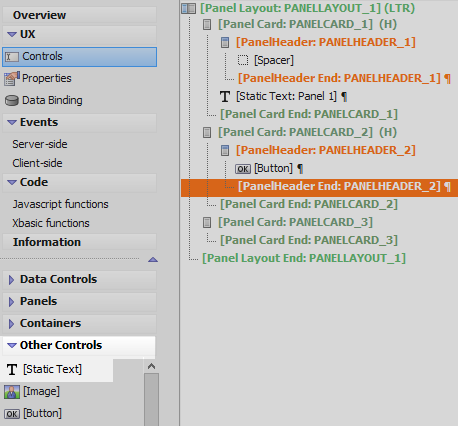Click the Static Text Panel 1 T icon

[225, 96]
